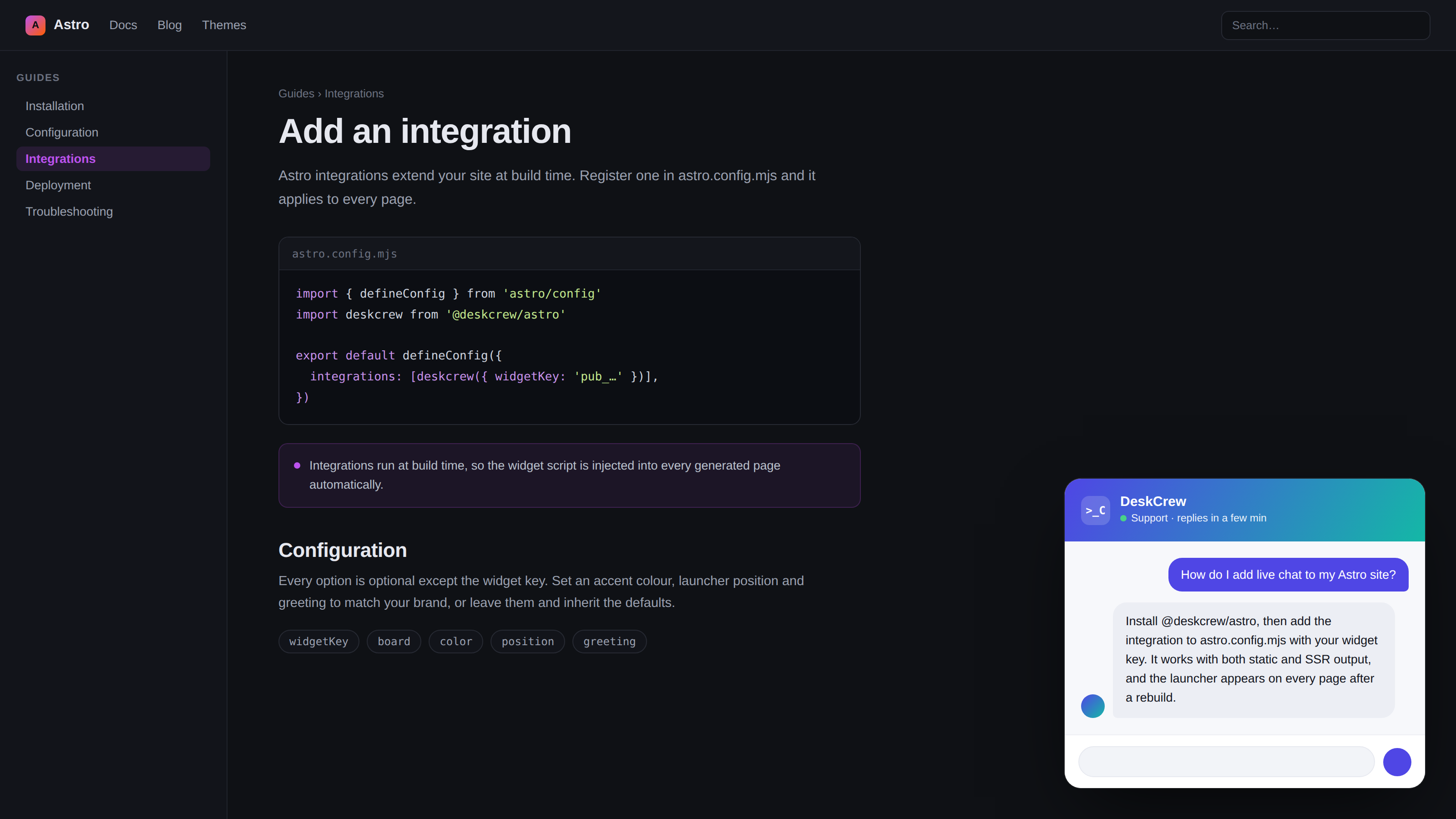1456x819 pixels.
Task: Click the Configuration section heading
Action: 343,550
